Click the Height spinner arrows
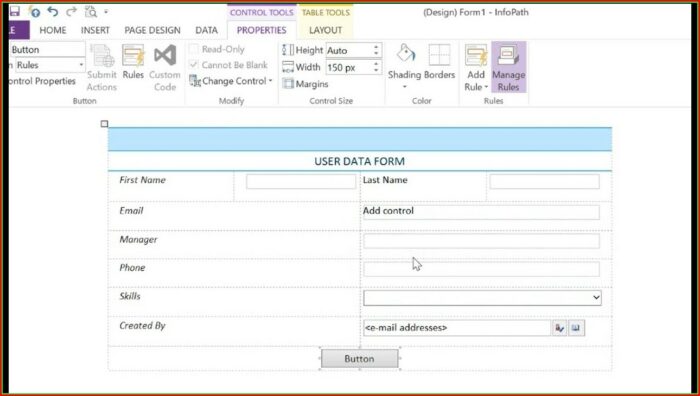The height and width of the screenshot is (396, 700). pyautogui.click(x=376, y=50)
